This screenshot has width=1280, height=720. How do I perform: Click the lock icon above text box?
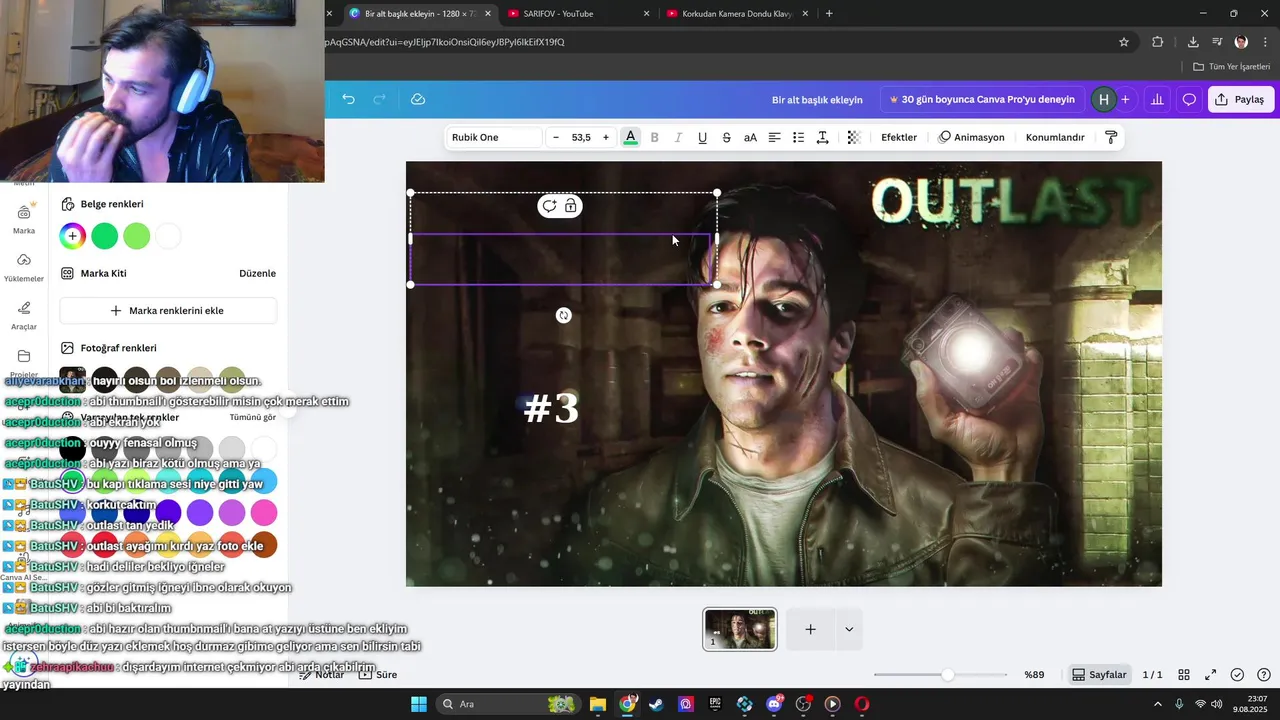[x=571, y=206]
